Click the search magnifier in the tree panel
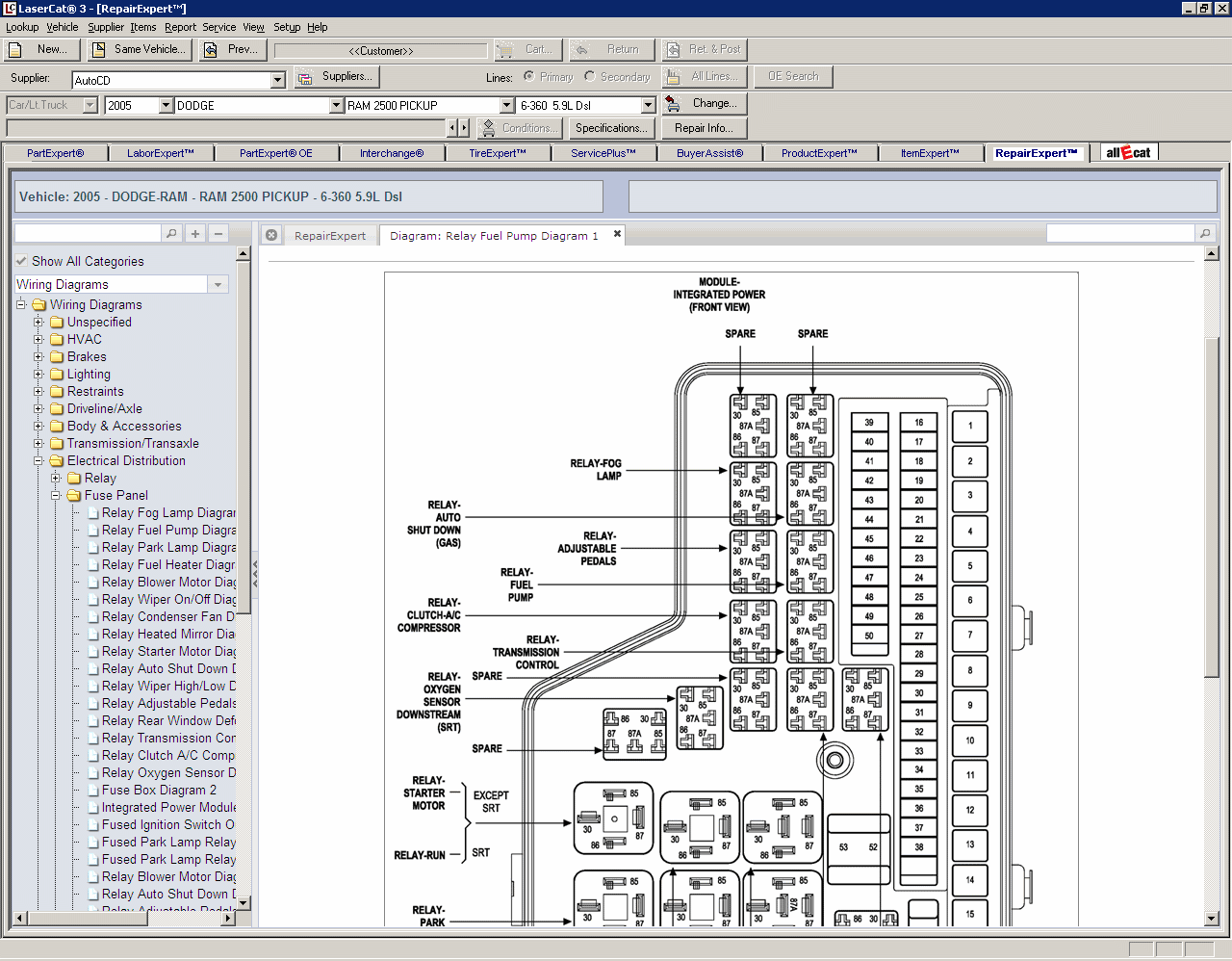 pyautogui.click(x=171, y=233)
